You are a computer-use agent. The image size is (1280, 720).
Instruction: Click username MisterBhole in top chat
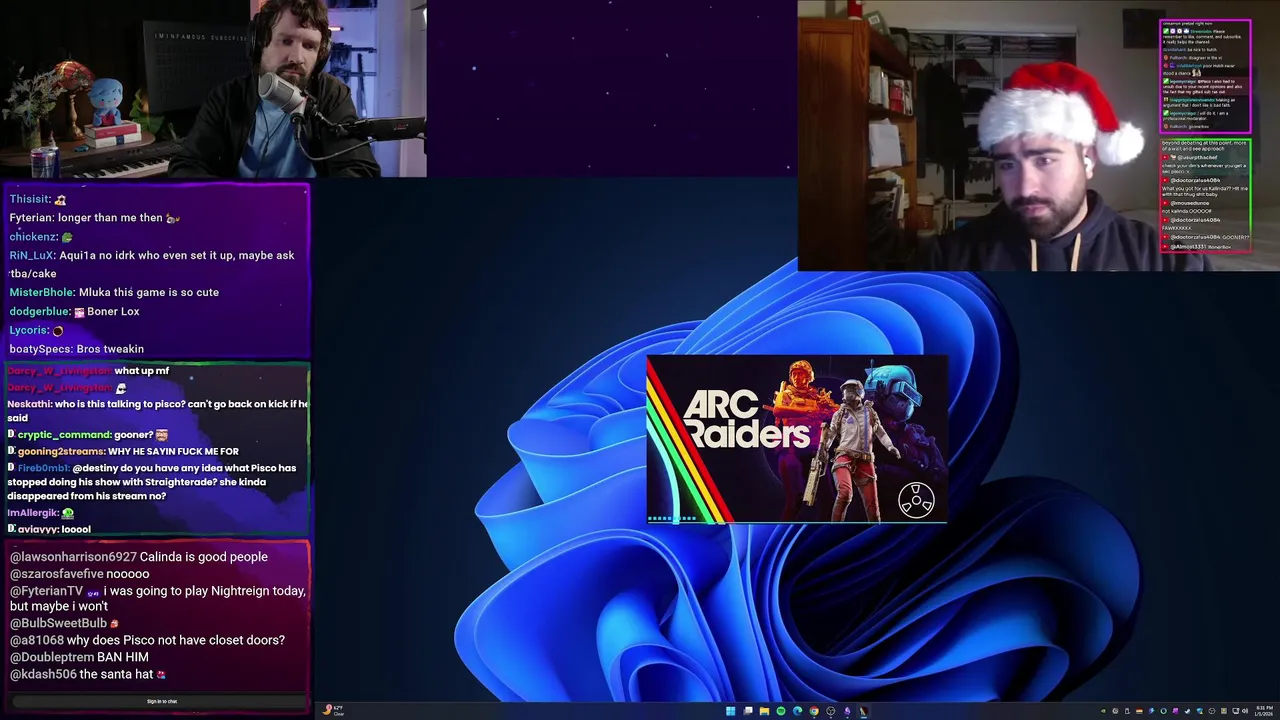click(42, 292)
